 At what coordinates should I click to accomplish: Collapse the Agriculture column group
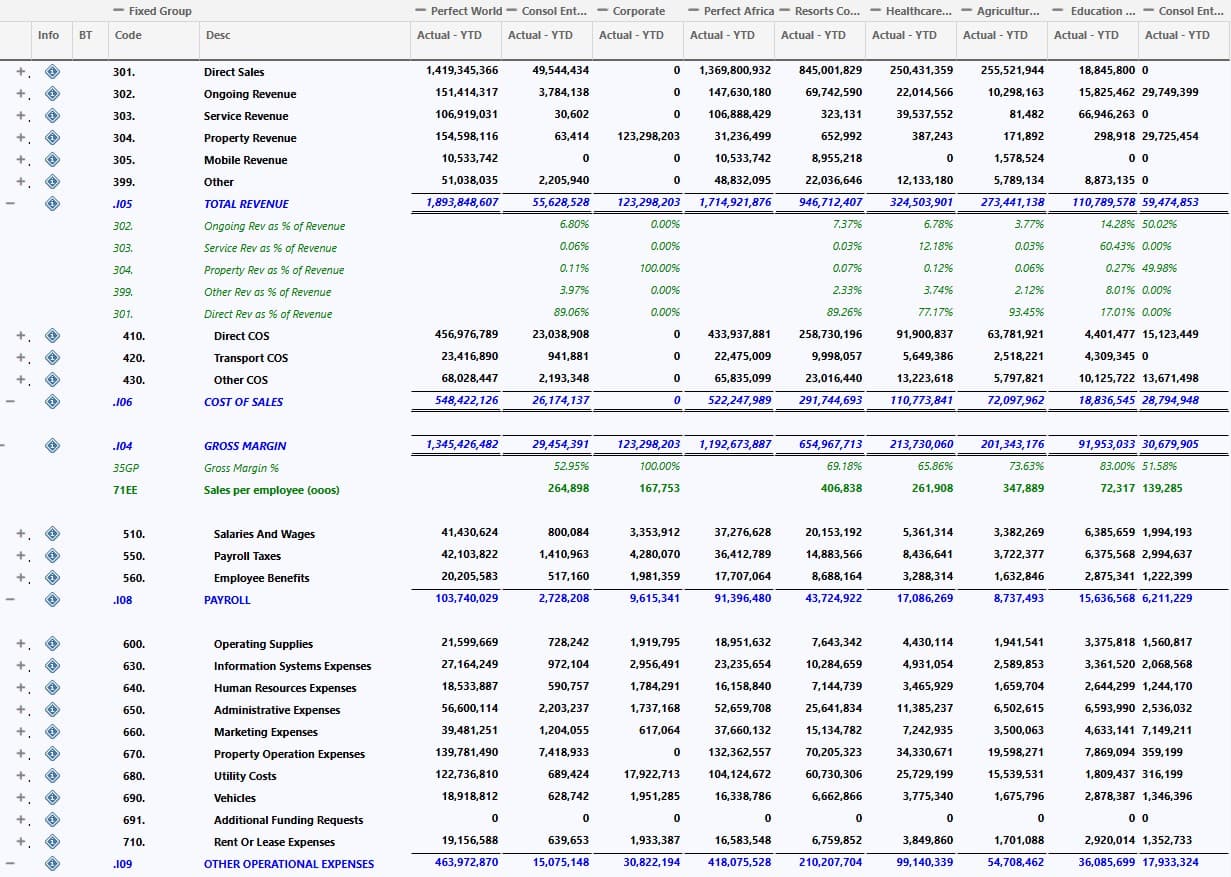(967, 11)
